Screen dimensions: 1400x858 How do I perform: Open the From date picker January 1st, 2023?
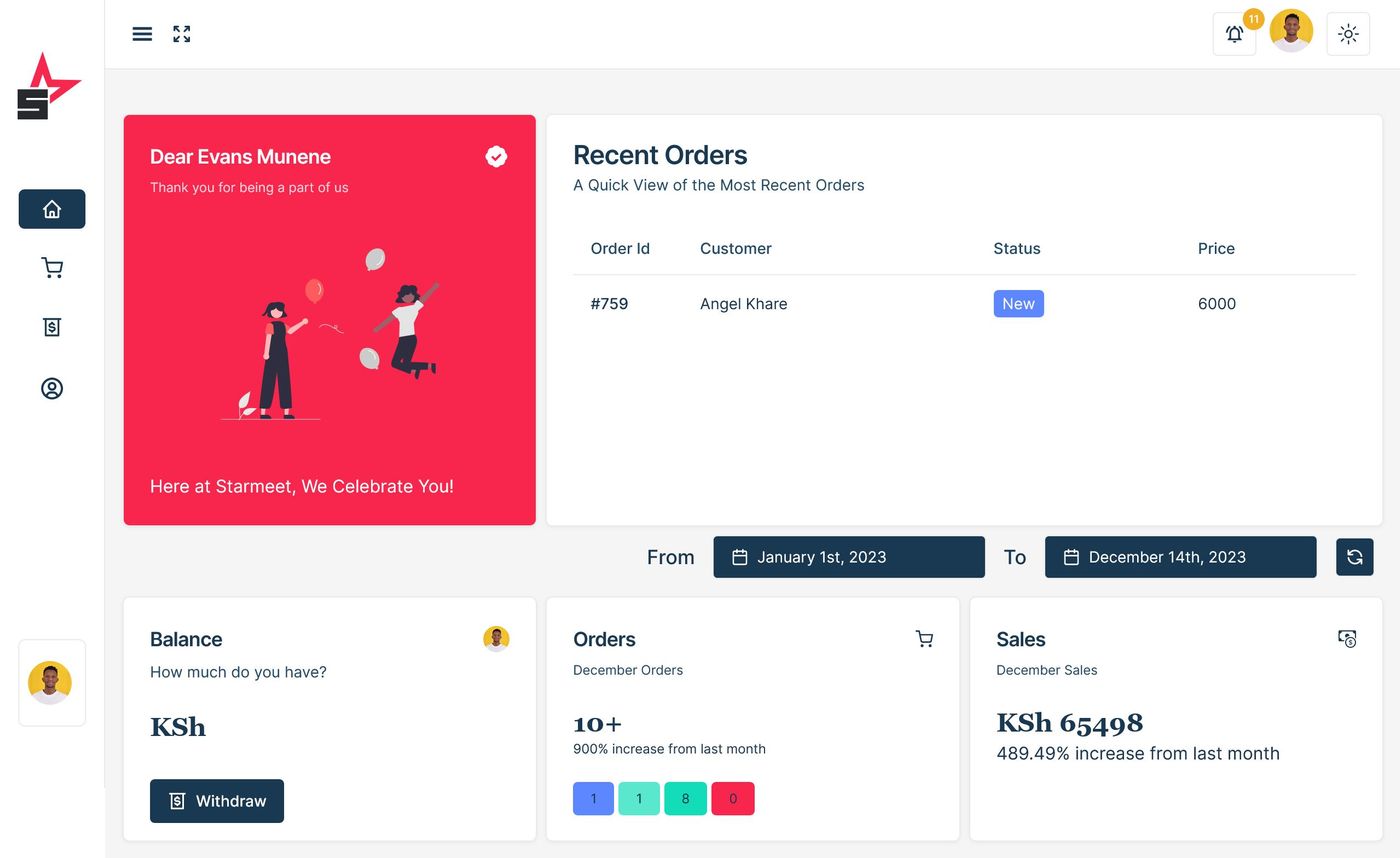(x=848, y=557)
